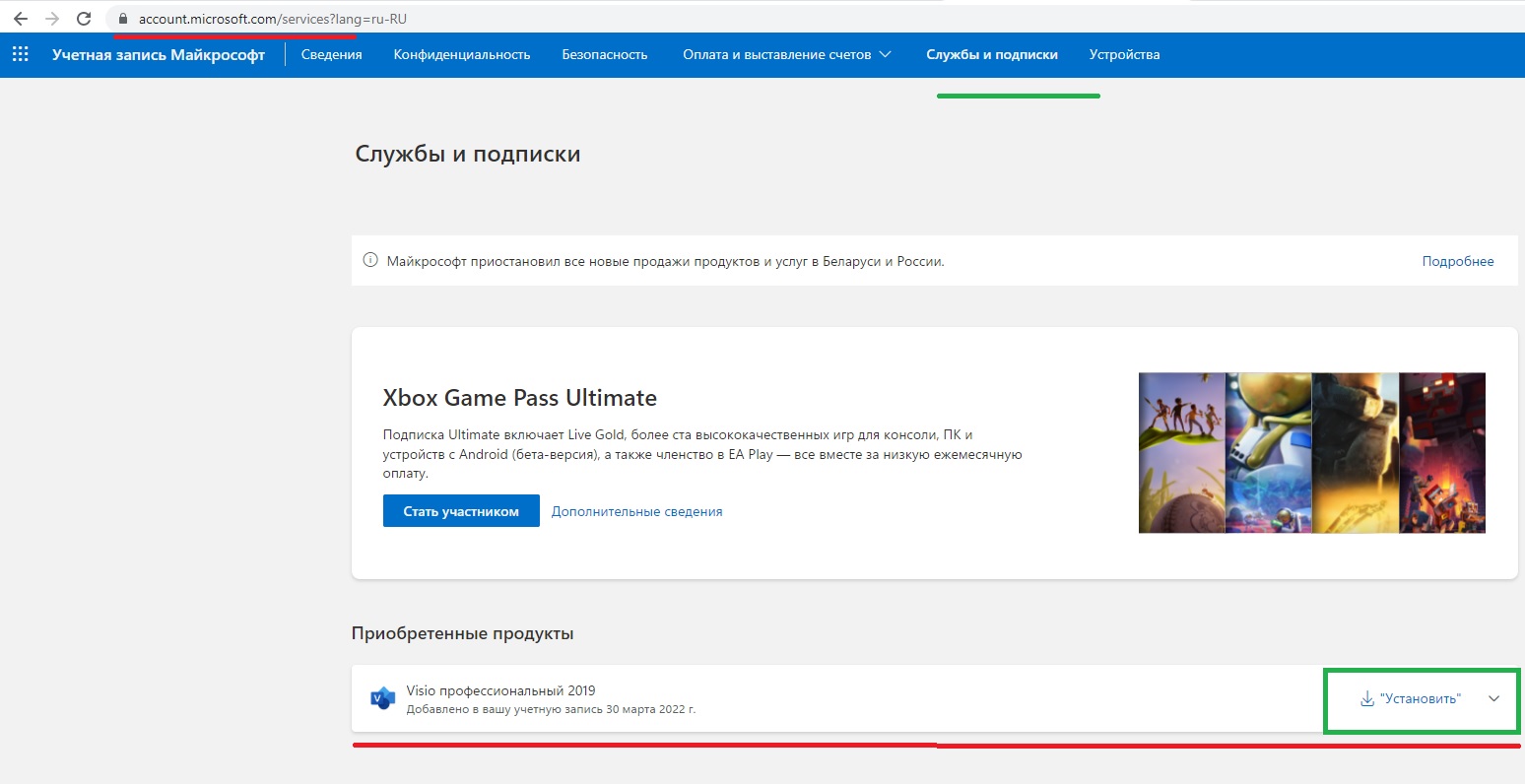Screen dimensions: 1525x784
Task: Open the Сведения tab
Action: tap(332, 55)
